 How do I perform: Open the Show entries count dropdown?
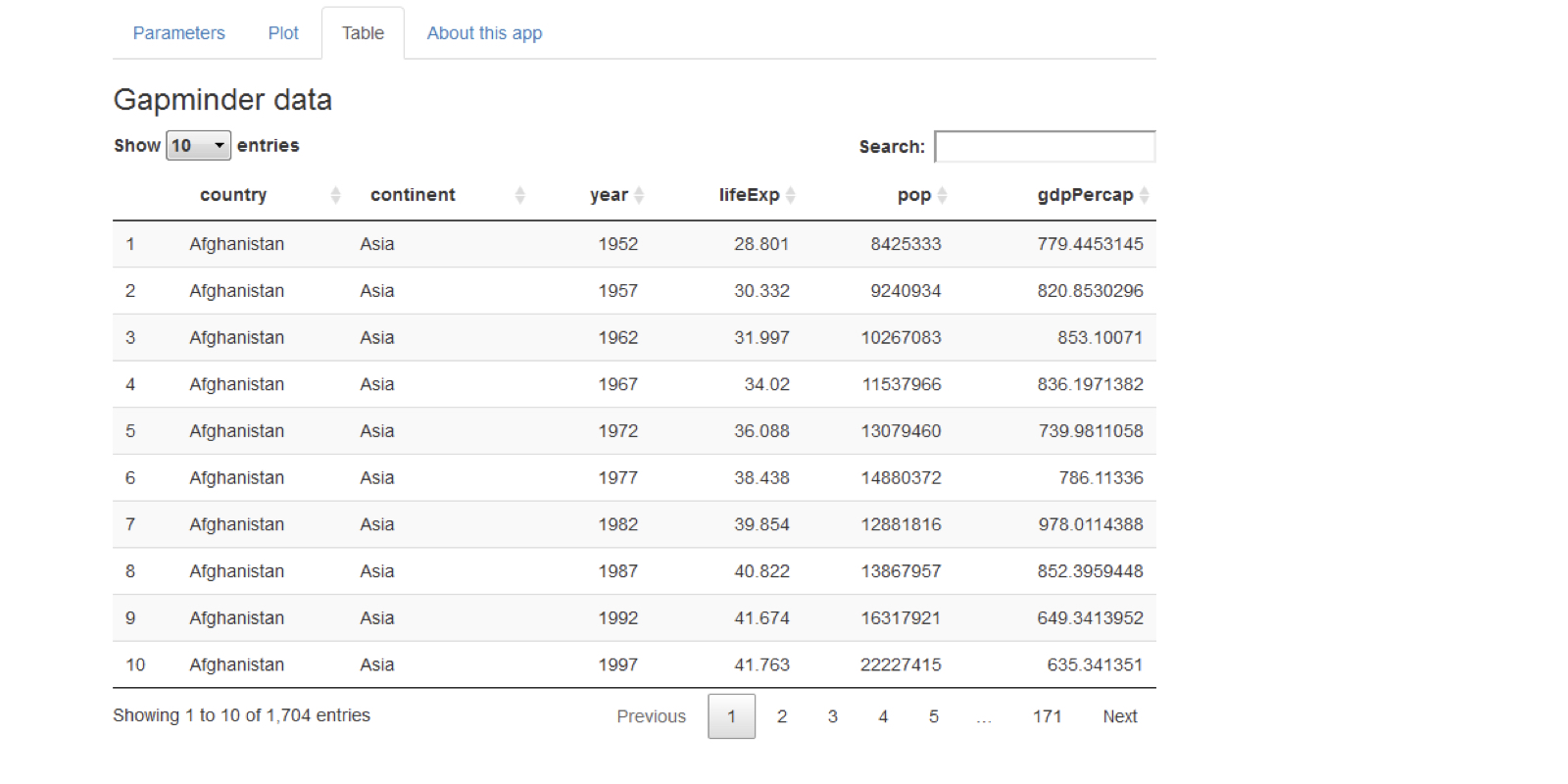198,145
